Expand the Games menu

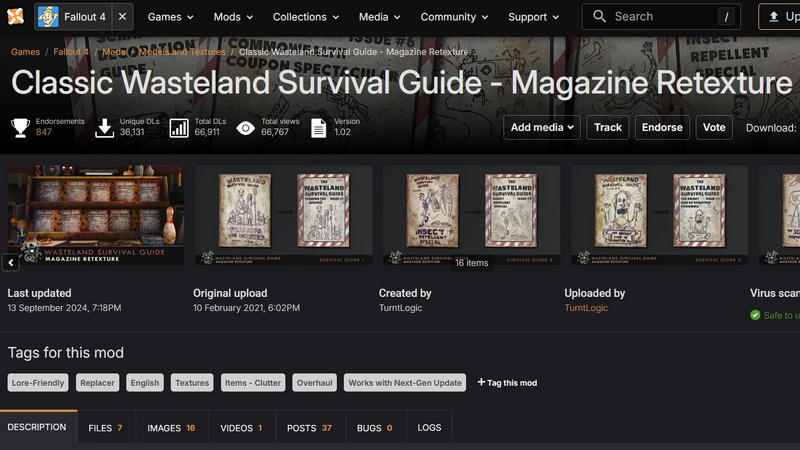(170, 17)
